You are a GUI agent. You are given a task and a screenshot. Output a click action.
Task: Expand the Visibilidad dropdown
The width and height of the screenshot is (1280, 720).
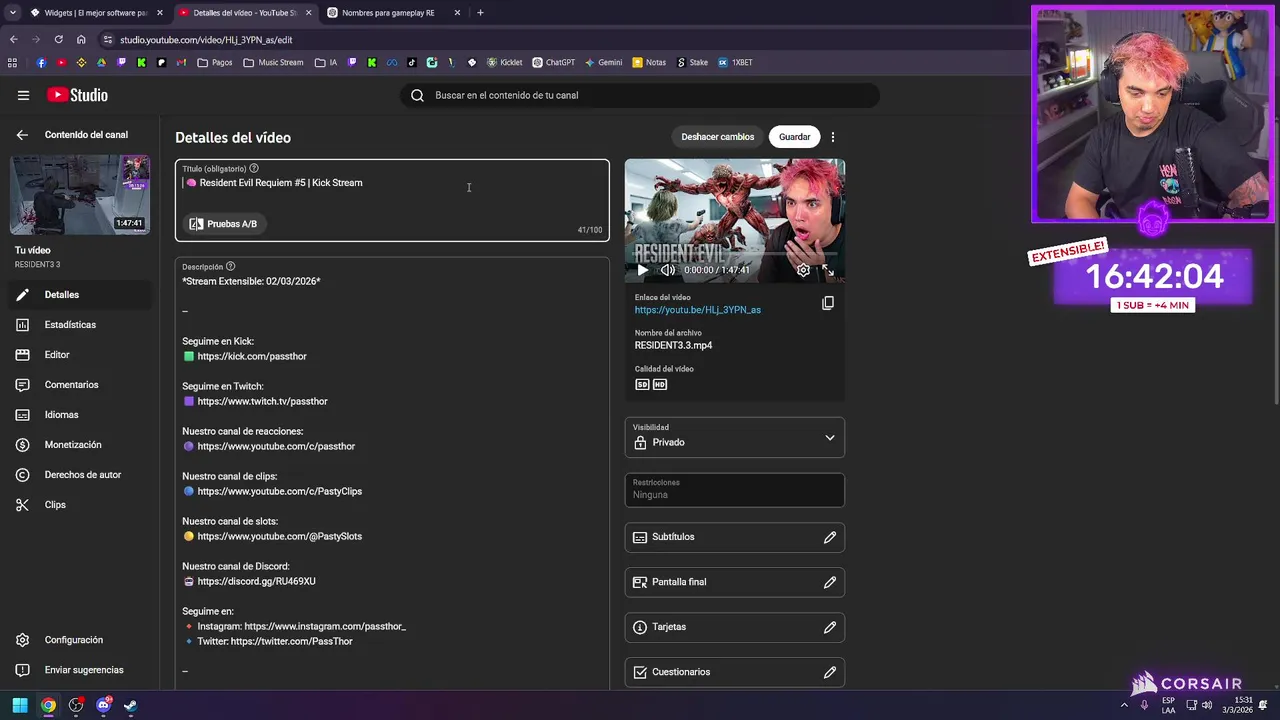pyautogui.click(x=735, y=437)
